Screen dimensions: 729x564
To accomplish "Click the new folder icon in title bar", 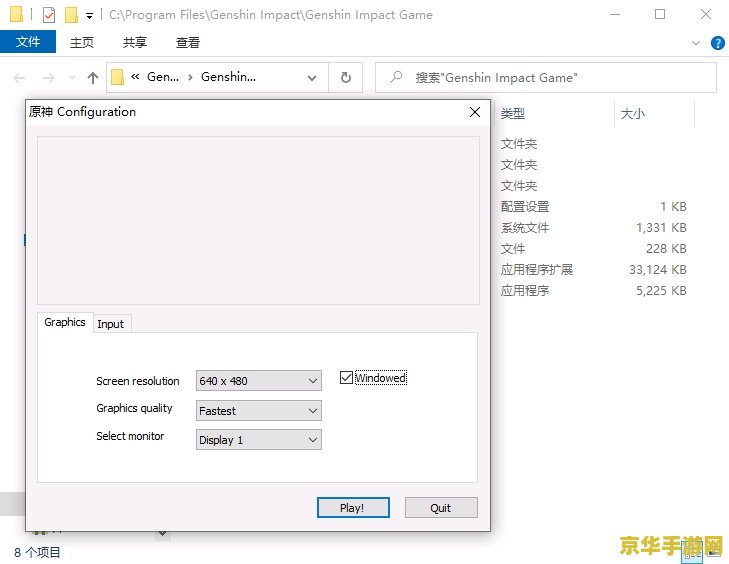I will pos(71,15).
